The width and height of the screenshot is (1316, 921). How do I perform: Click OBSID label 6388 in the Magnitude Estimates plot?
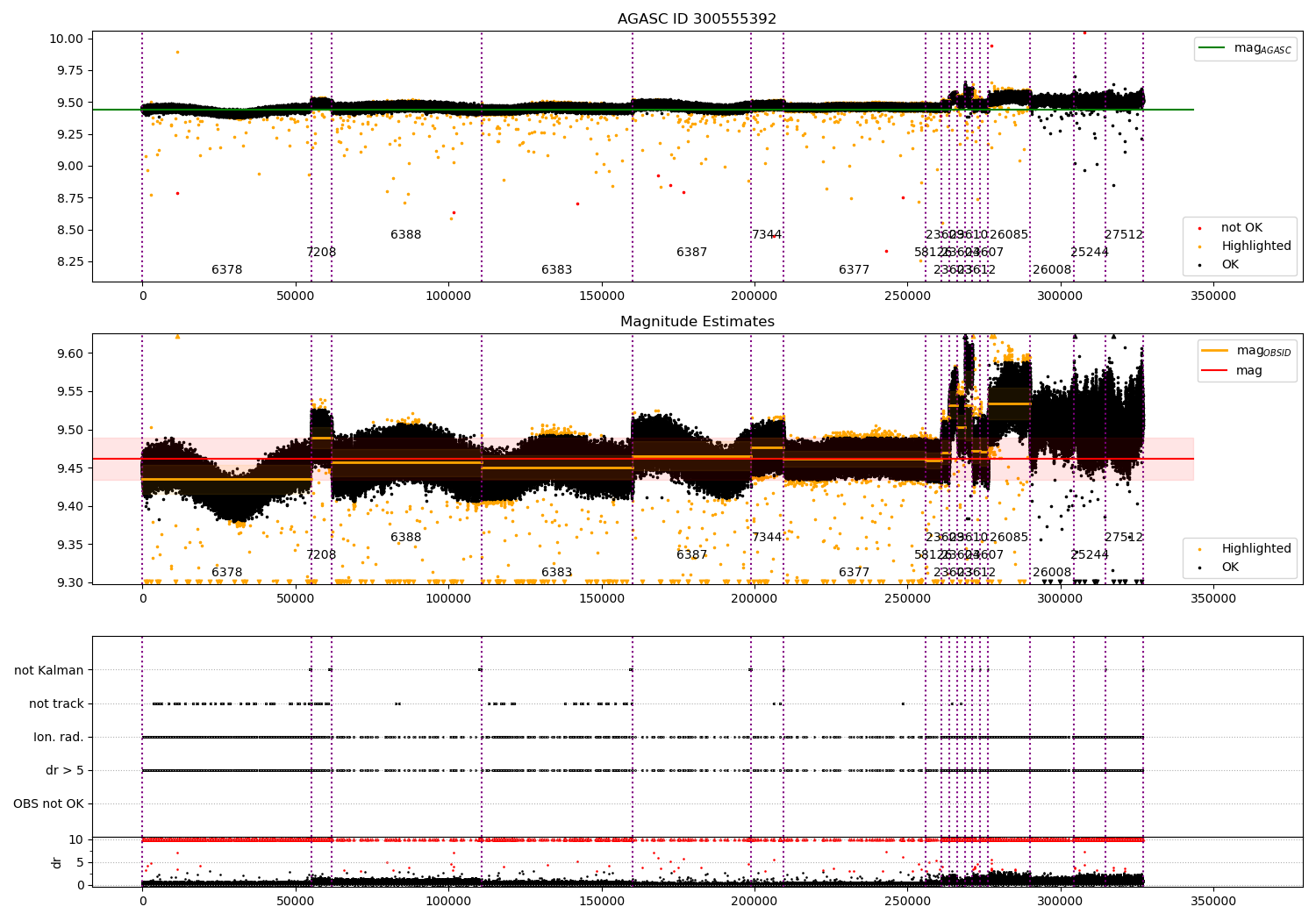point(405,538)
